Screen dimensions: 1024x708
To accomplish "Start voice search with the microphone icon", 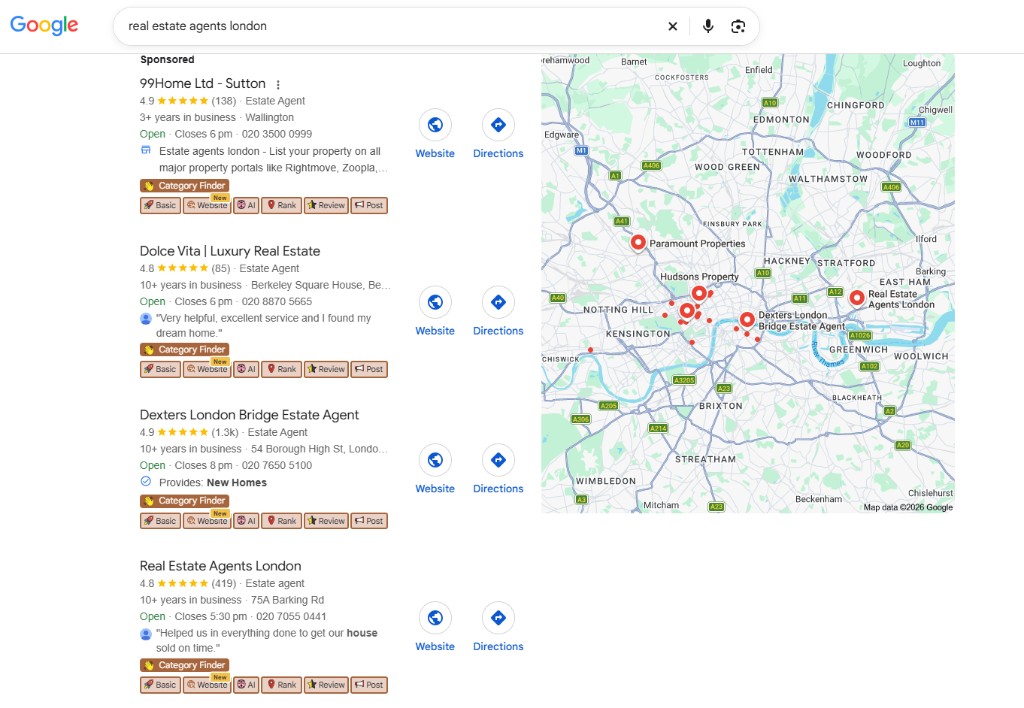I will [708, 26].
